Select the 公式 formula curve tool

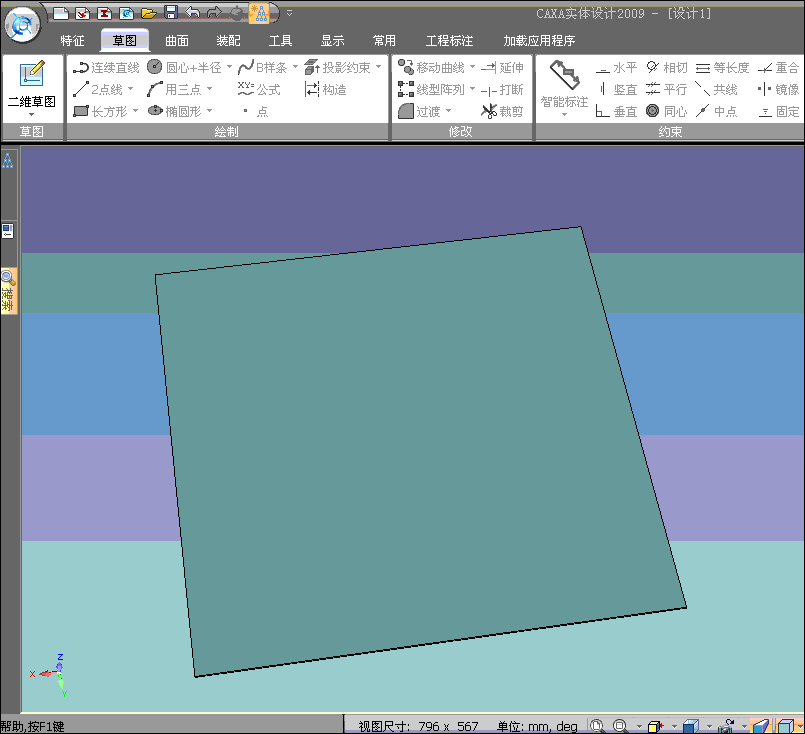coord(259,90)
